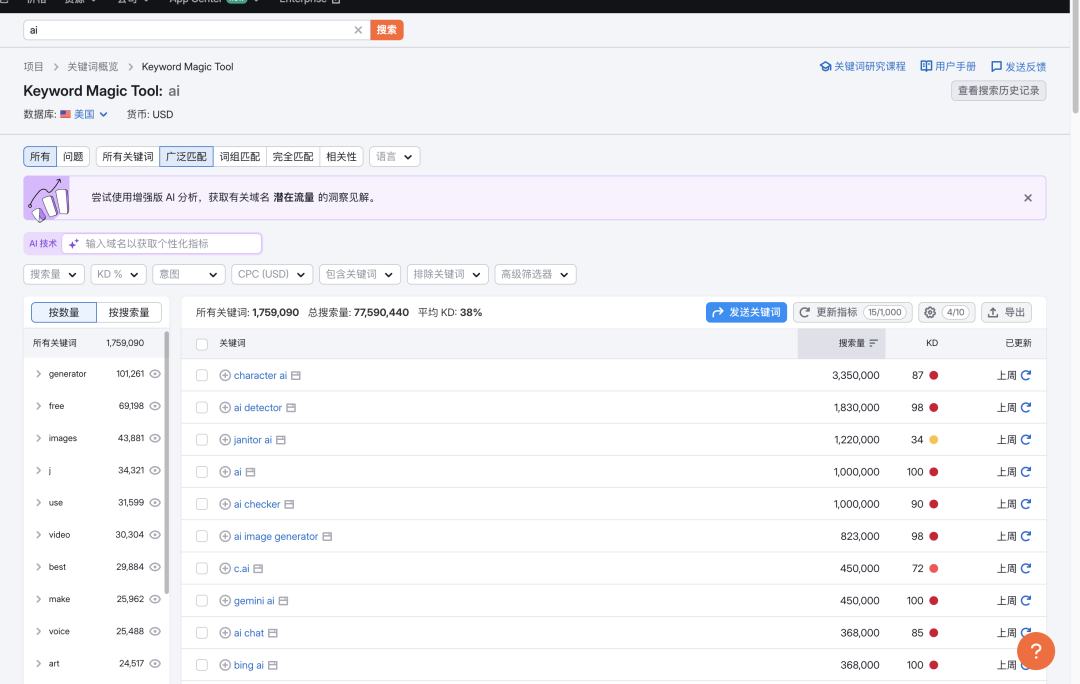Clear the search box with the X icon
This screenshot has width=1080, height=684.
point(358,30)
